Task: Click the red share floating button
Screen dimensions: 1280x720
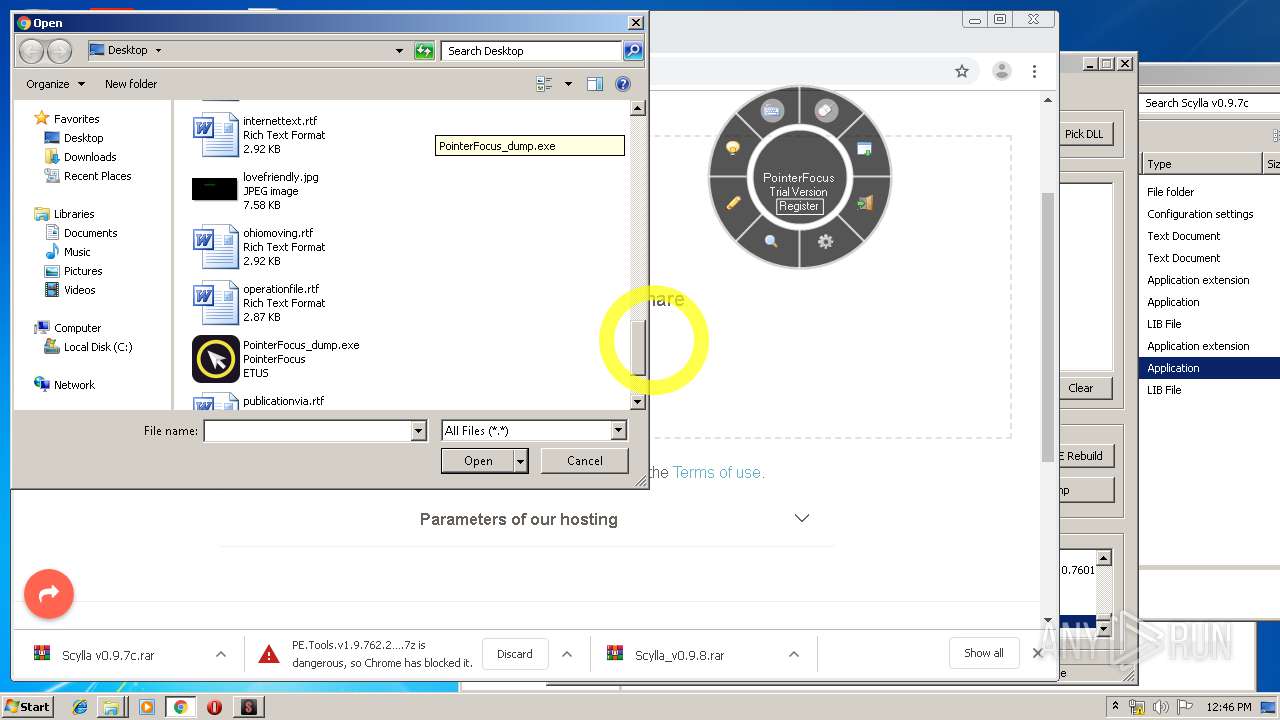Action: pos(49,594)
